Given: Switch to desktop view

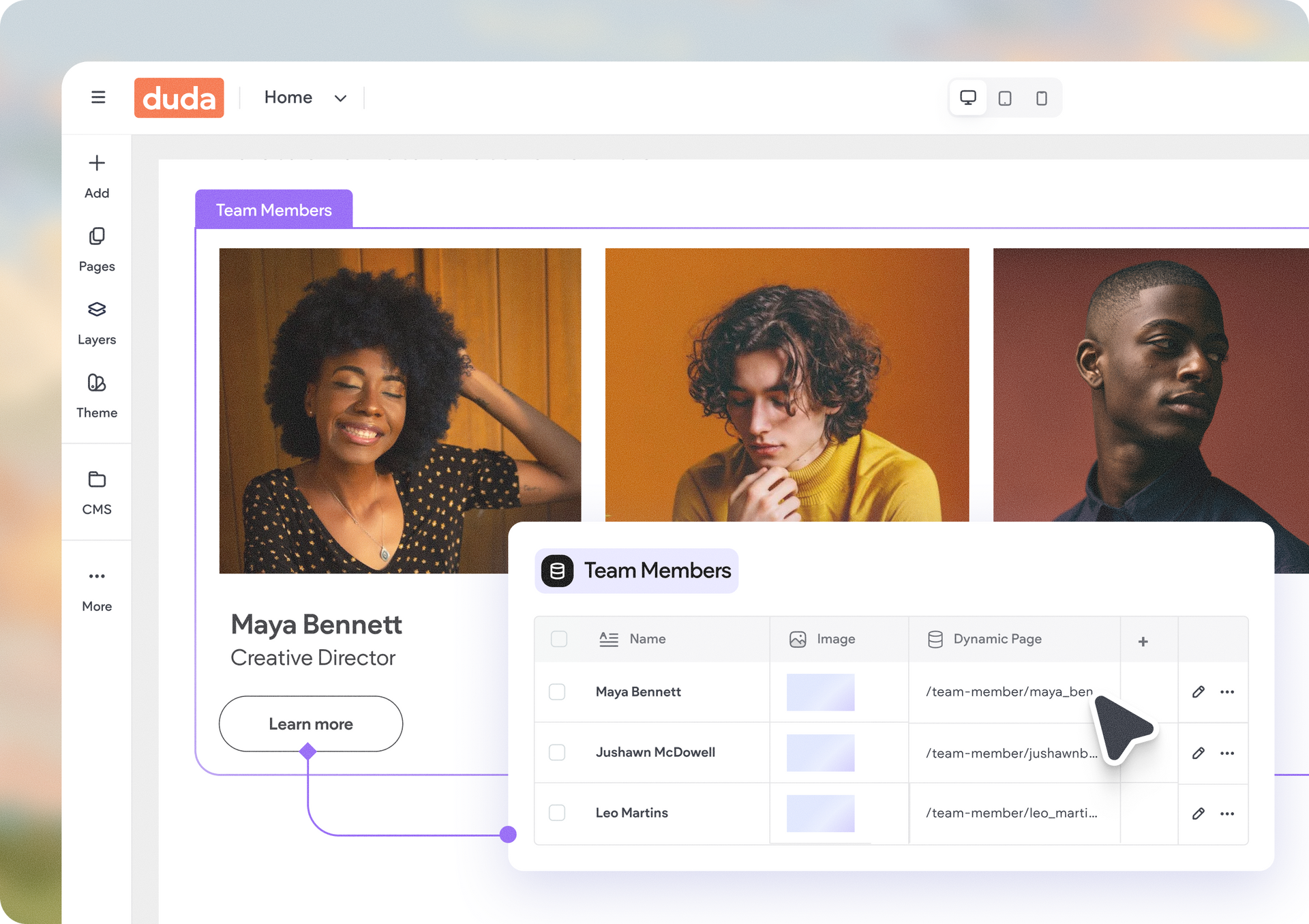Looking at the screenshot, I should pyautogui.click(x=967, y=98).
